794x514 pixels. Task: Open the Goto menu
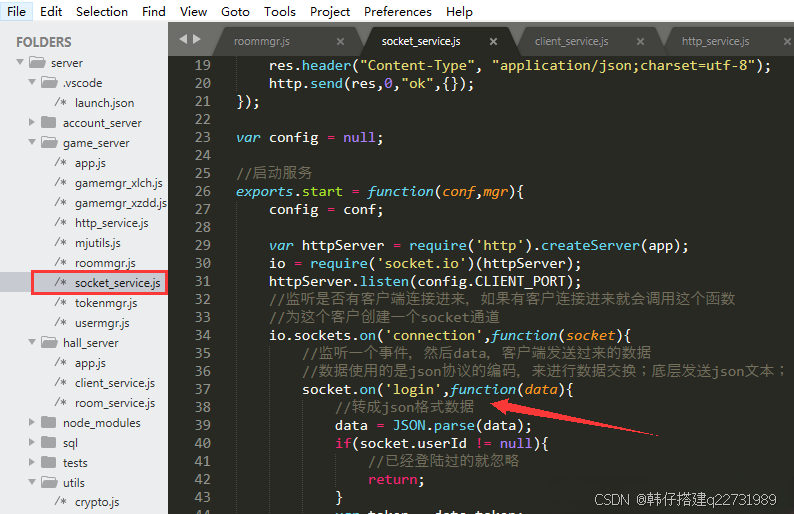click(x=235, y=11)
